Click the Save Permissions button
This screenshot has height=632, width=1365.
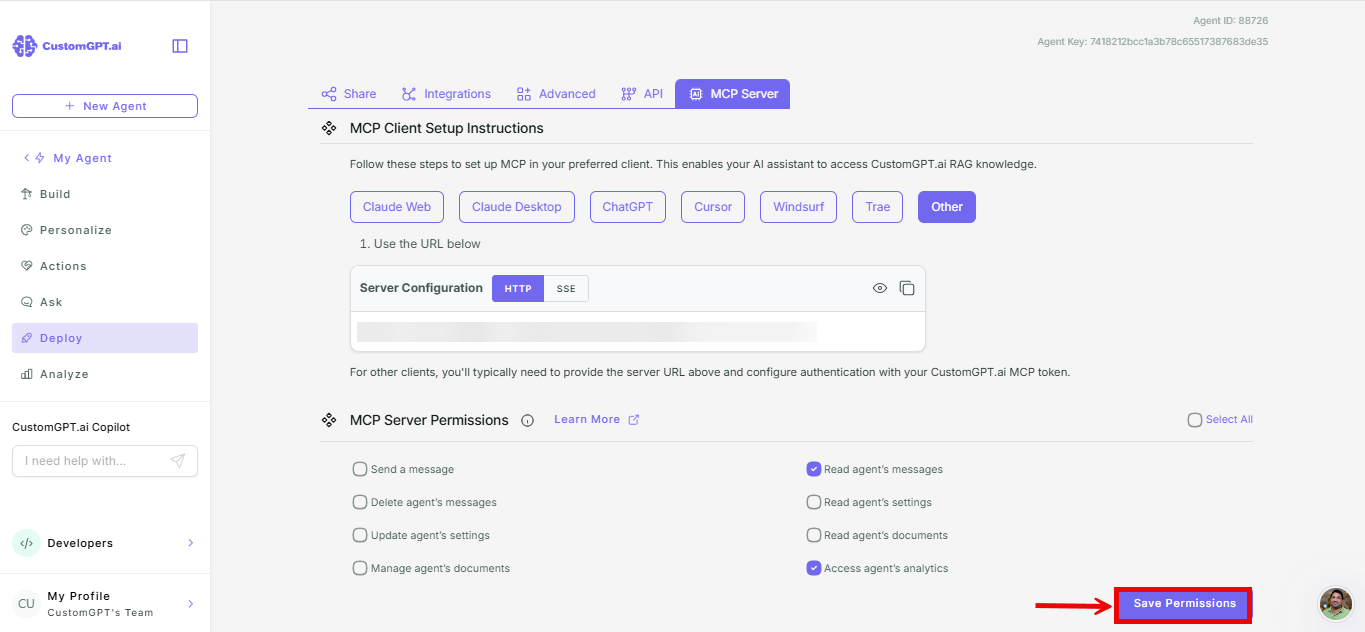pos(1184,604)
